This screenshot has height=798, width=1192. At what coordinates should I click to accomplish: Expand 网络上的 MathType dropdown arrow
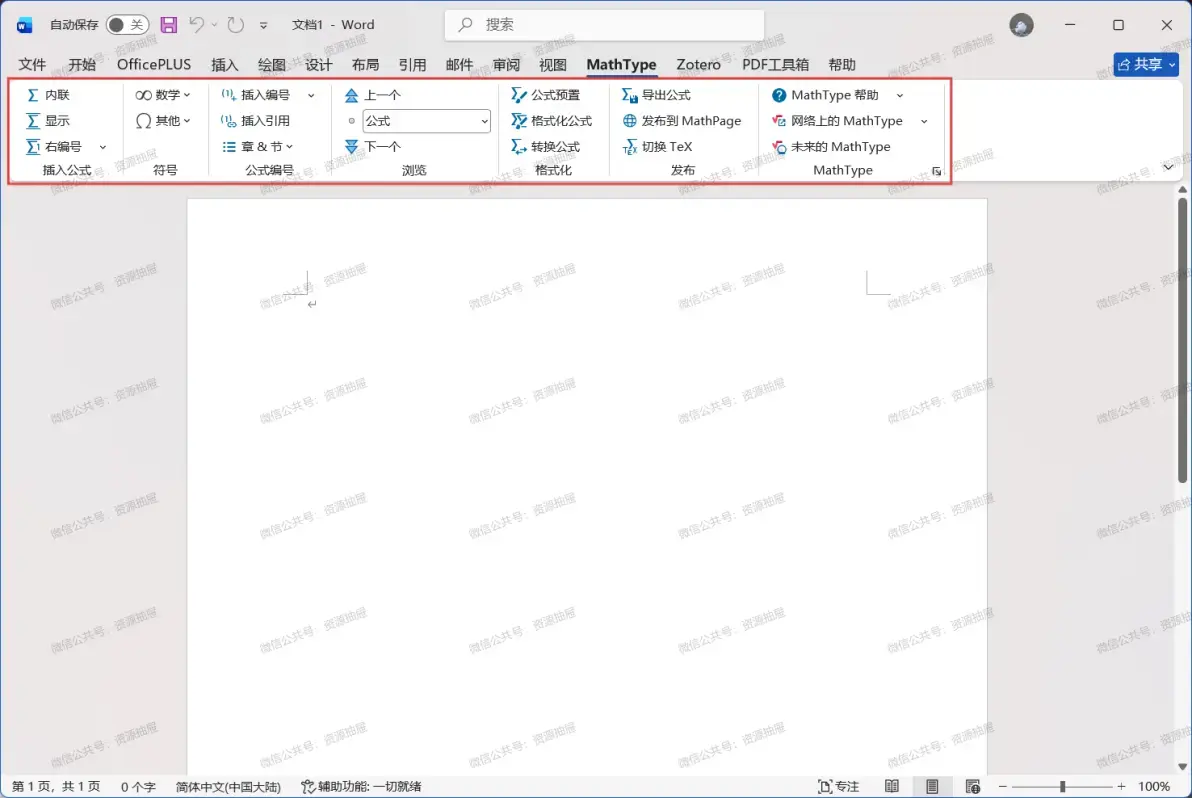(924, 121)
